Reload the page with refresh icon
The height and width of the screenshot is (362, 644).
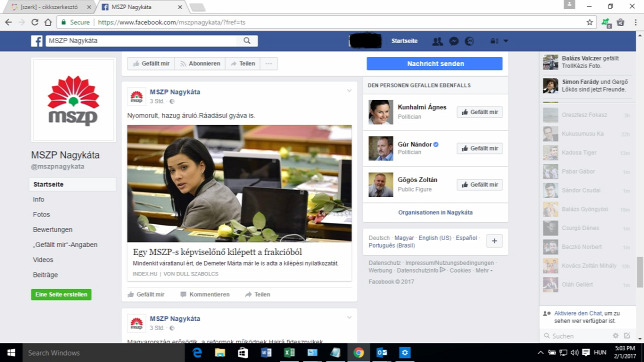point(35,23)
